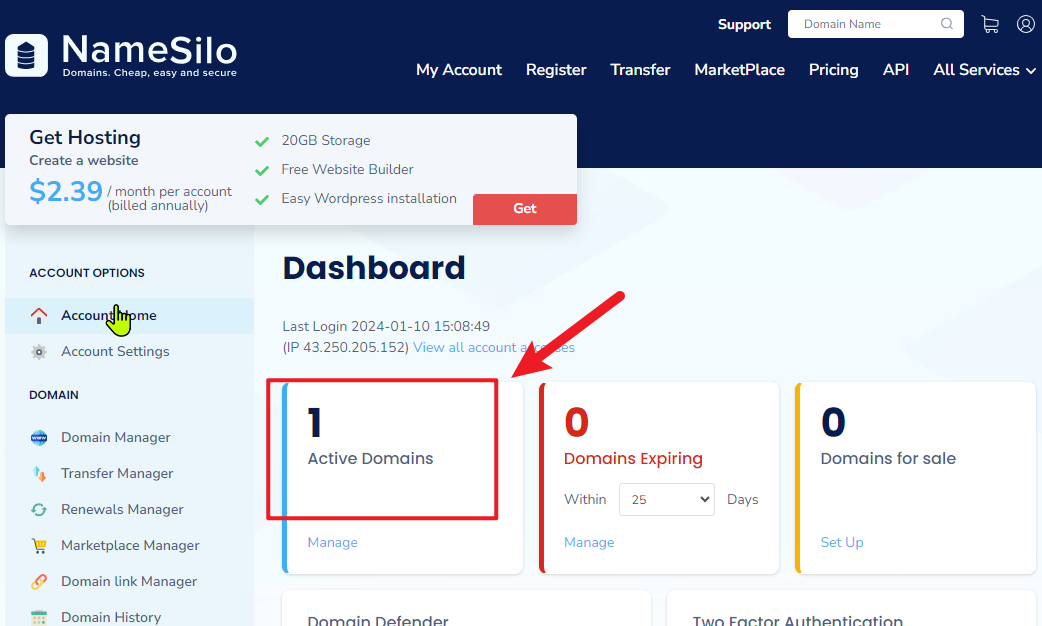The height and width of the screenshot is (626, 1042).
Task: Click the Transfer Manager arrows icon
Action: coord(39,474)
